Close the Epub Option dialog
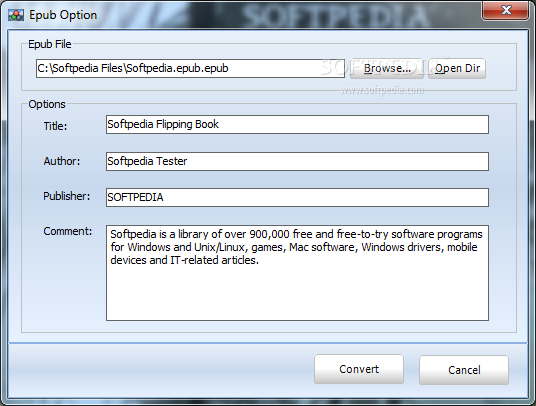This screenshot has width=536, height=406. [x=506, y=10]
